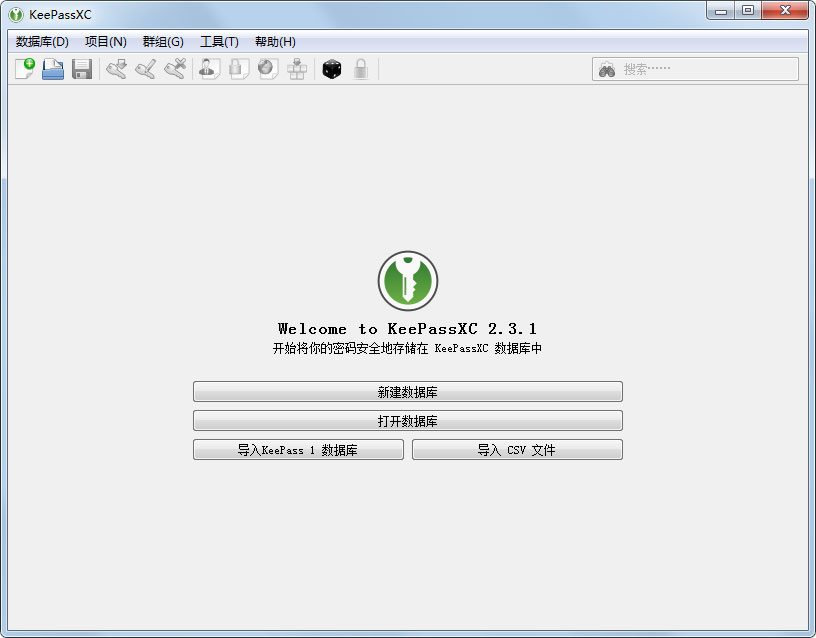Click the Copy URL globe icon
Screen dimensions: 816x638
[268, 69]
